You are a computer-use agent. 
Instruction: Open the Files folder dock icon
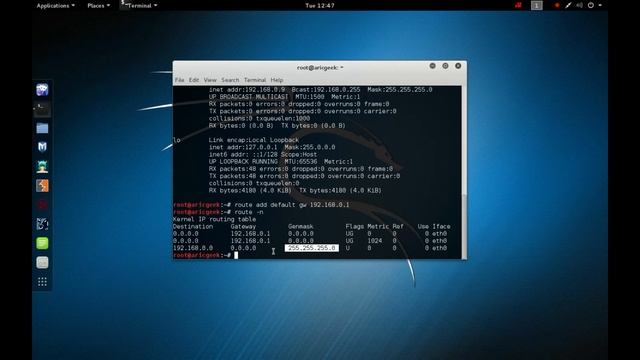42,128
